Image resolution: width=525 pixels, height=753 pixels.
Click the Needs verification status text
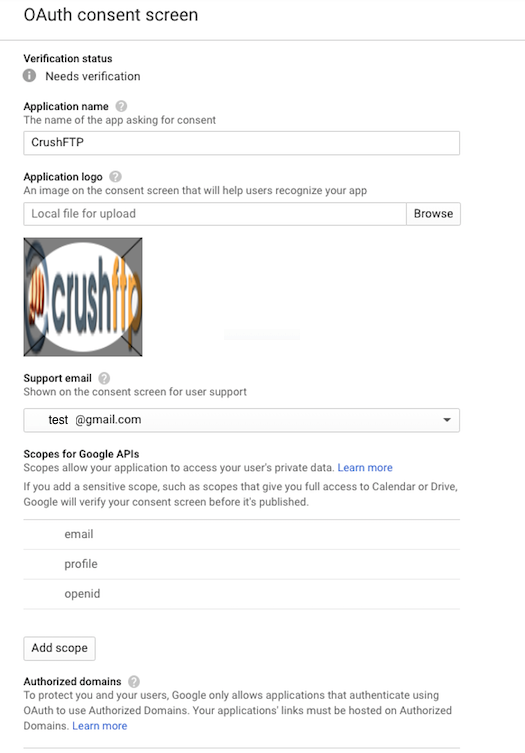tap(93, 76)
